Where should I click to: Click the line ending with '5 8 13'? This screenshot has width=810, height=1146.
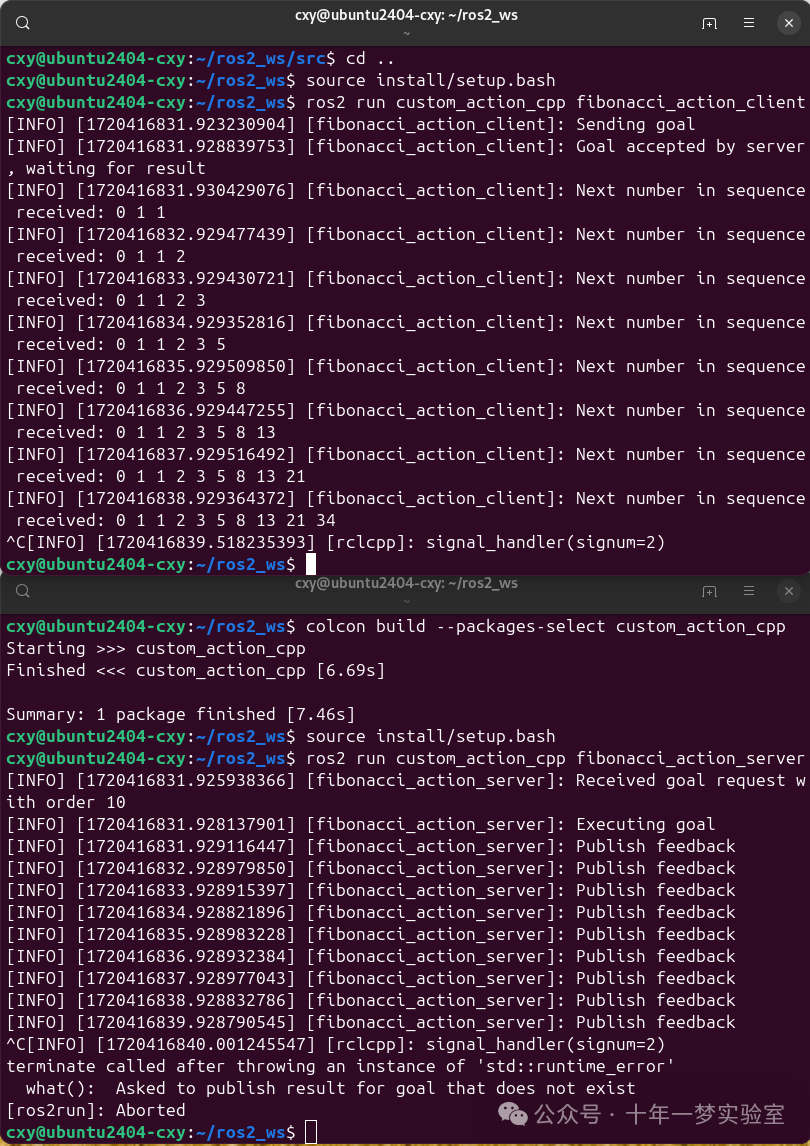pyautogui.click(x=145, y=432)
